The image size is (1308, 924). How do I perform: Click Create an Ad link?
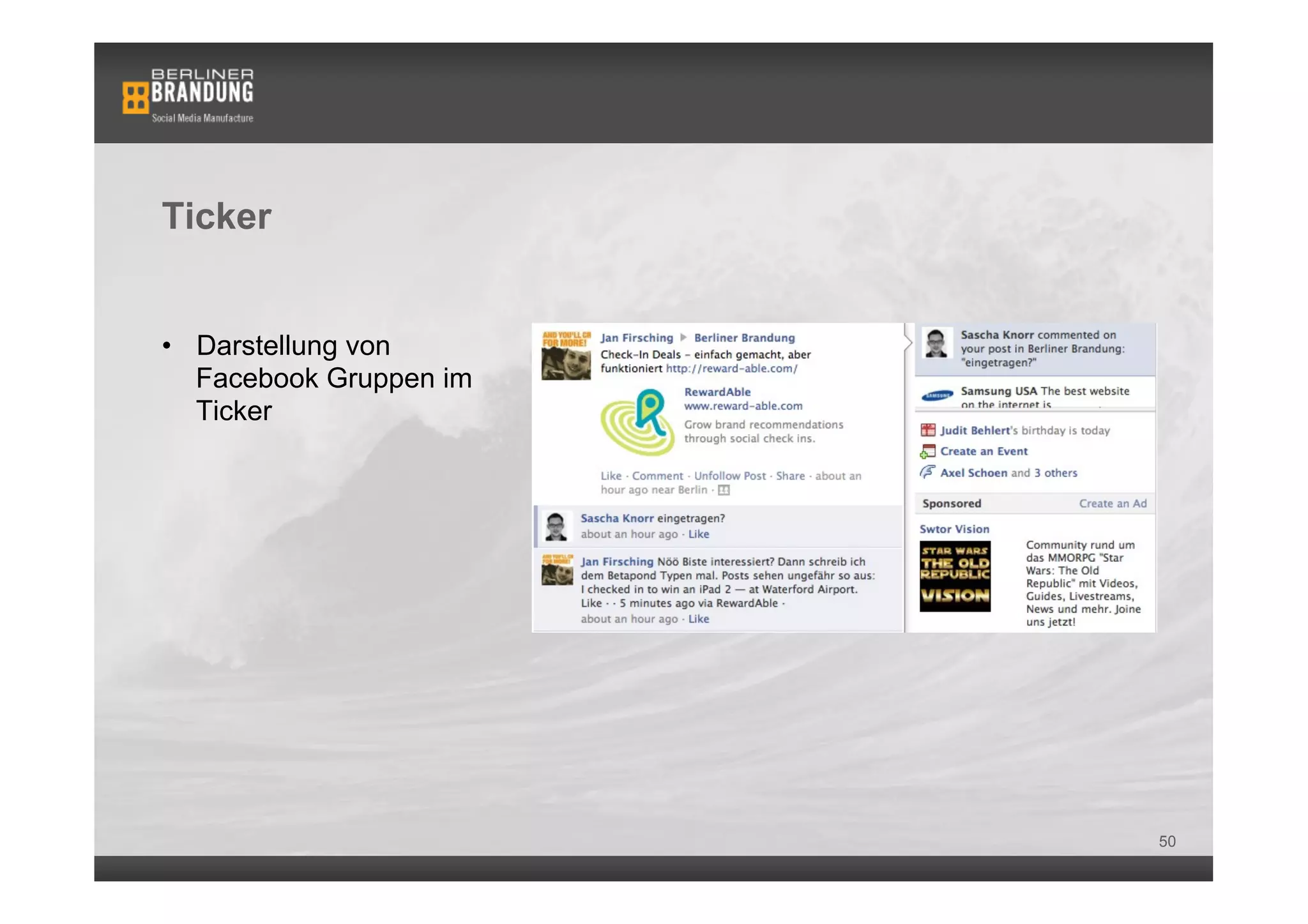pyautogui.click(x=1113, y=504)
